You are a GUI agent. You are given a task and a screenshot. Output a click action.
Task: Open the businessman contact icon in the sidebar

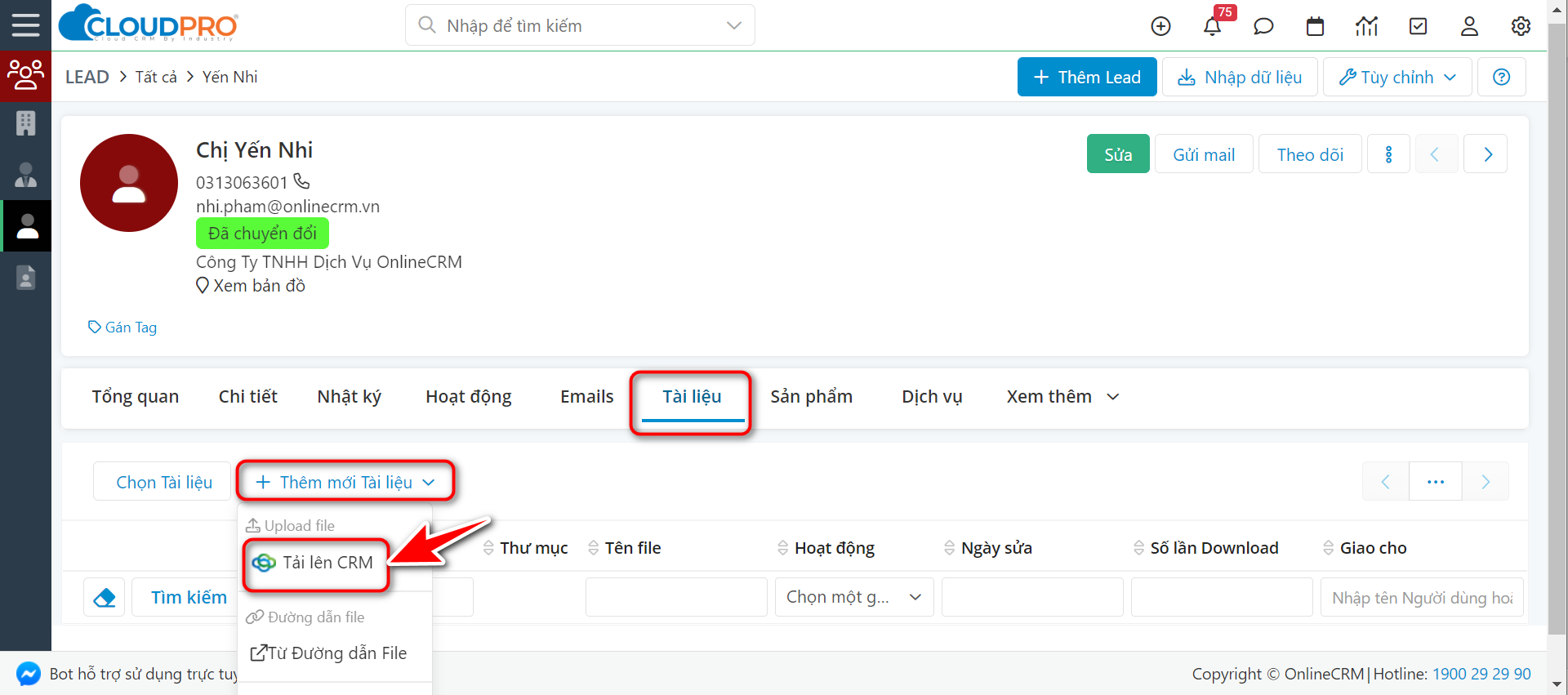25,175
